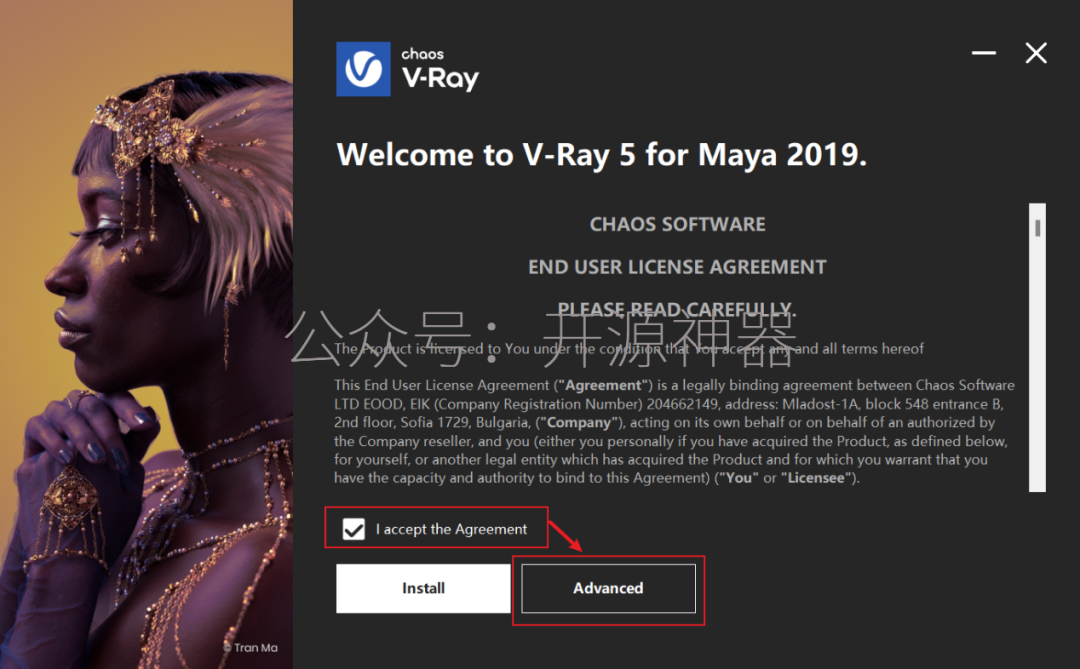Click the woman portrait artwork on the side panel
This screenshot has width=1080, height=669.
[146, 334]
